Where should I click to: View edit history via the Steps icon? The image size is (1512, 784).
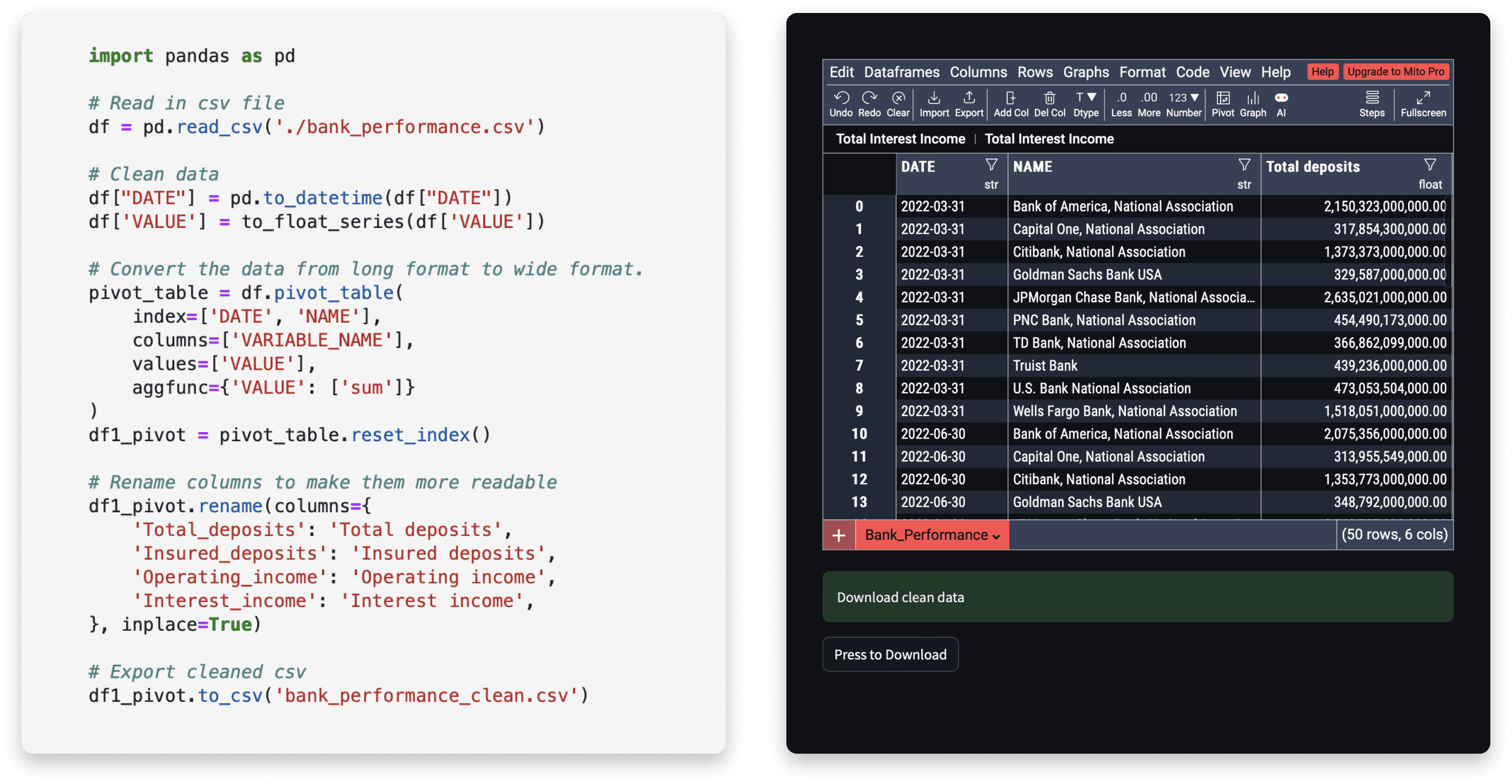click(1372, 103)
